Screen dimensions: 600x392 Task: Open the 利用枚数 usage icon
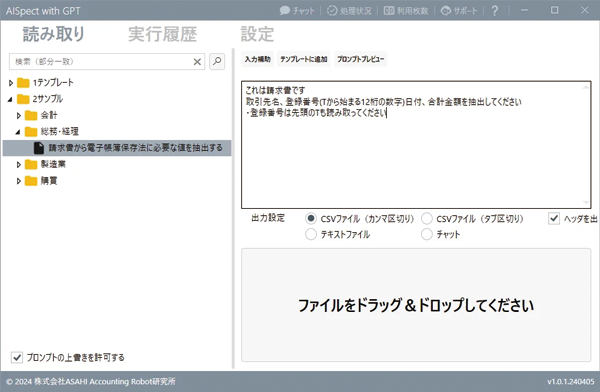tap(389, 10)
